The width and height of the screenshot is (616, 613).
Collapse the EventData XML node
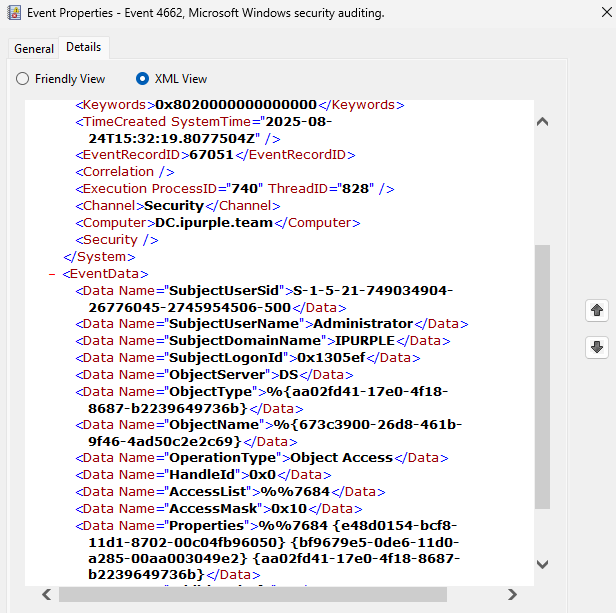point(51,273)
